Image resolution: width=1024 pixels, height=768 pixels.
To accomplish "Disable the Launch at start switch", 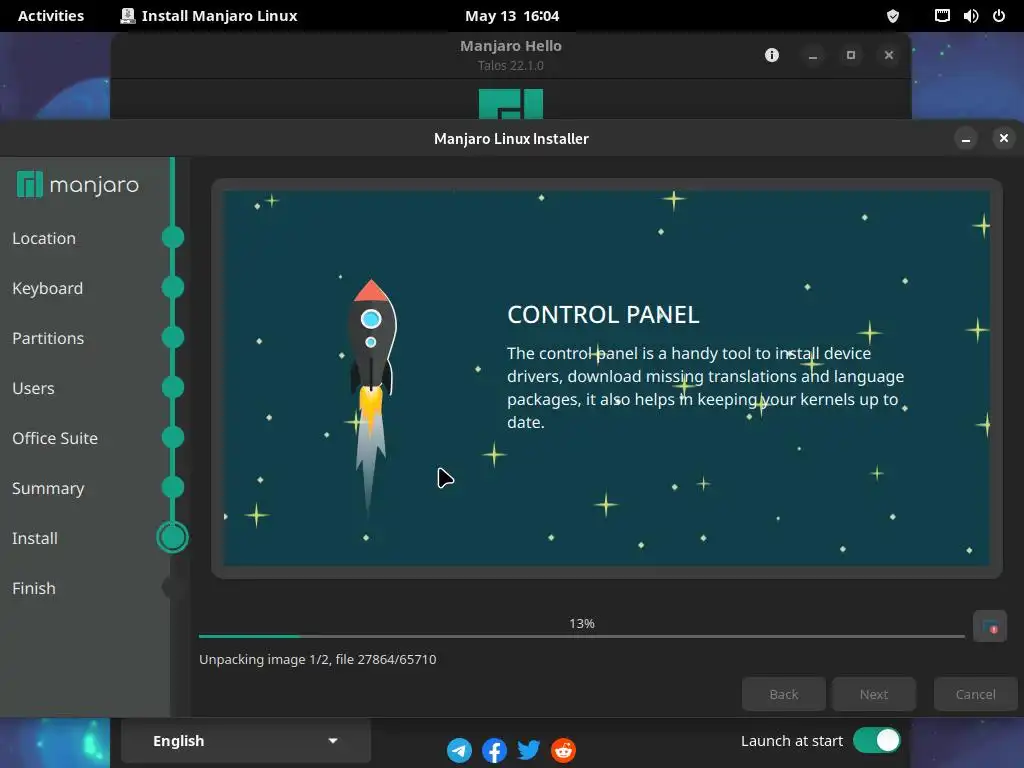I will 876,741.
